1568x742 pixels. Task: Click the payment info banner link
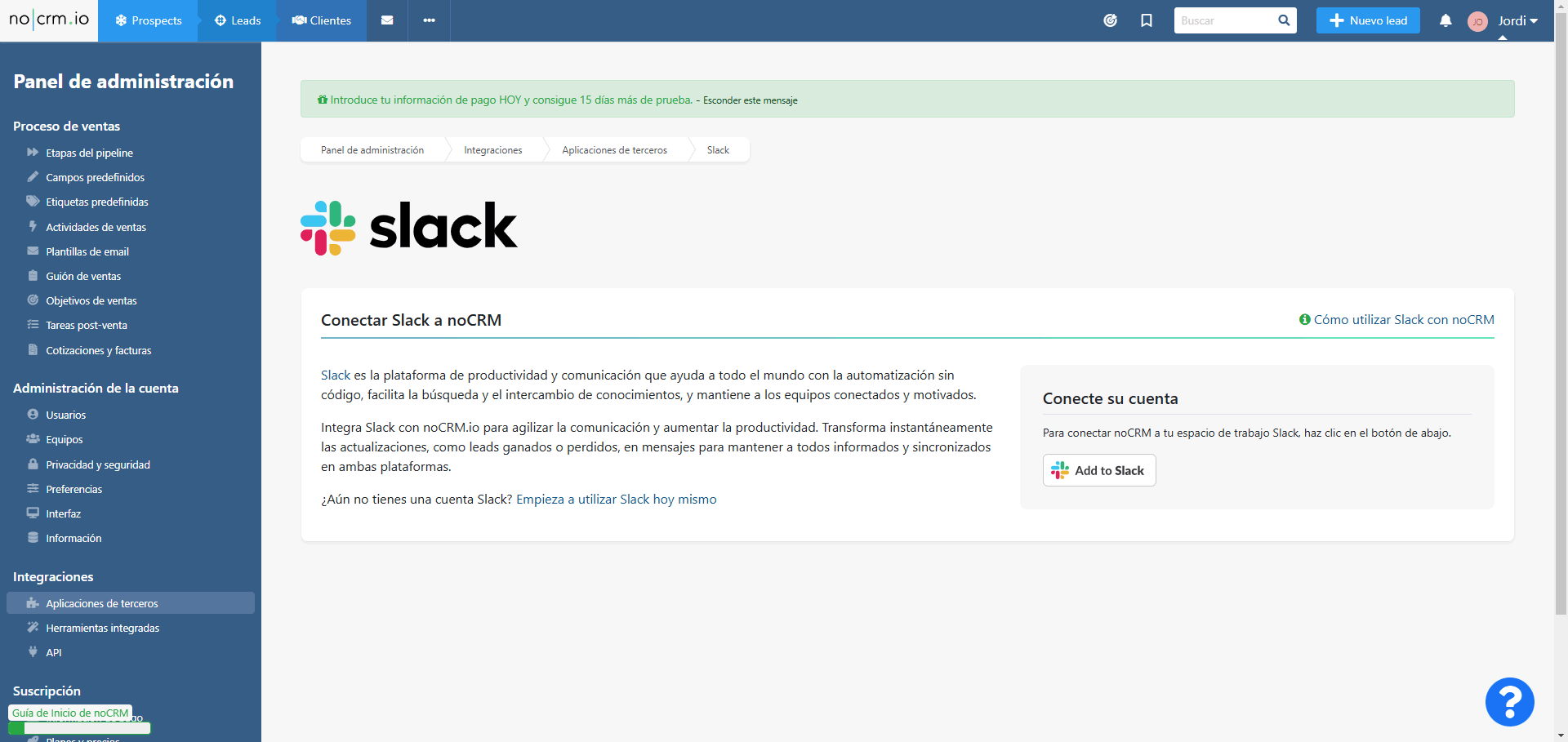(x=511, y=100)
